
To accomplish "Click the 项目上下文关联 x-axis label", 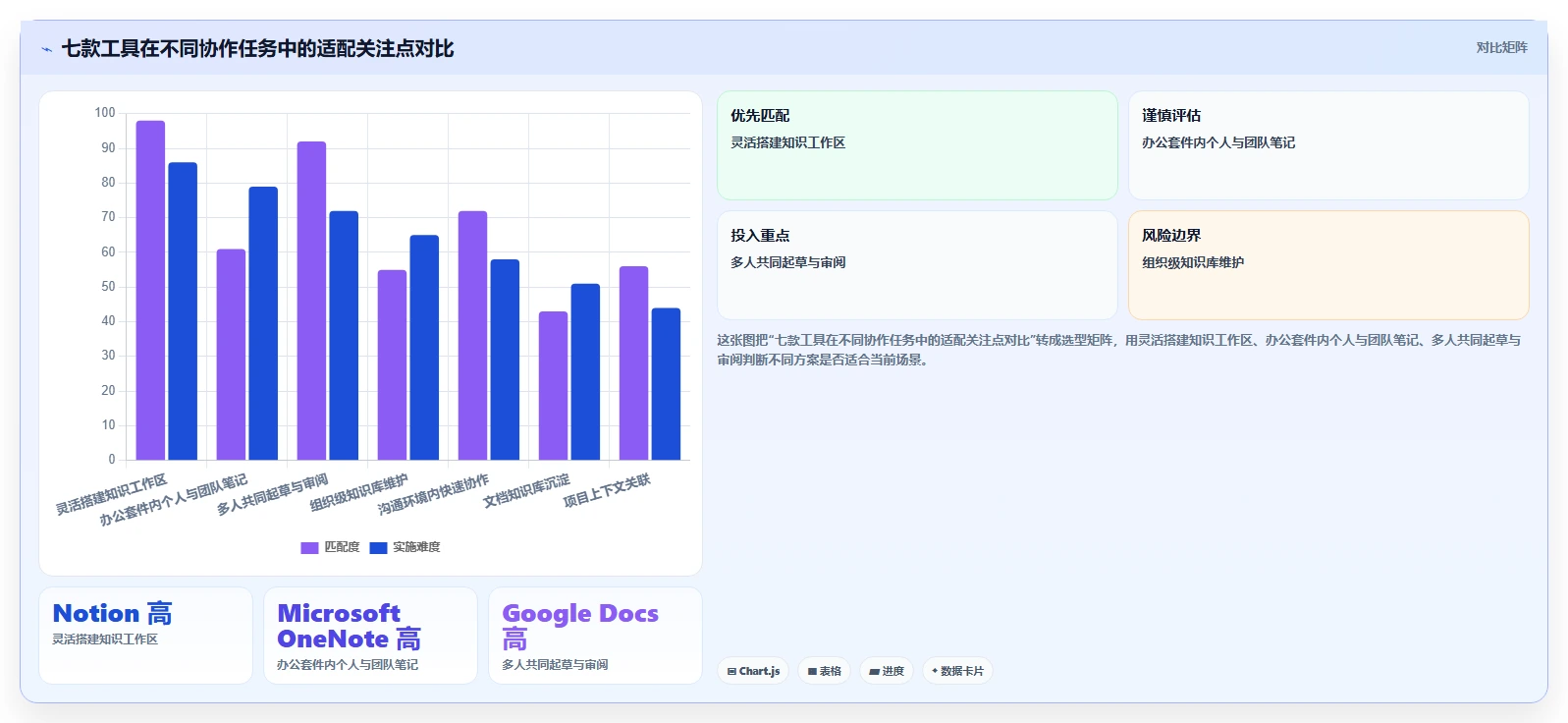I will (x=607, y=491).
